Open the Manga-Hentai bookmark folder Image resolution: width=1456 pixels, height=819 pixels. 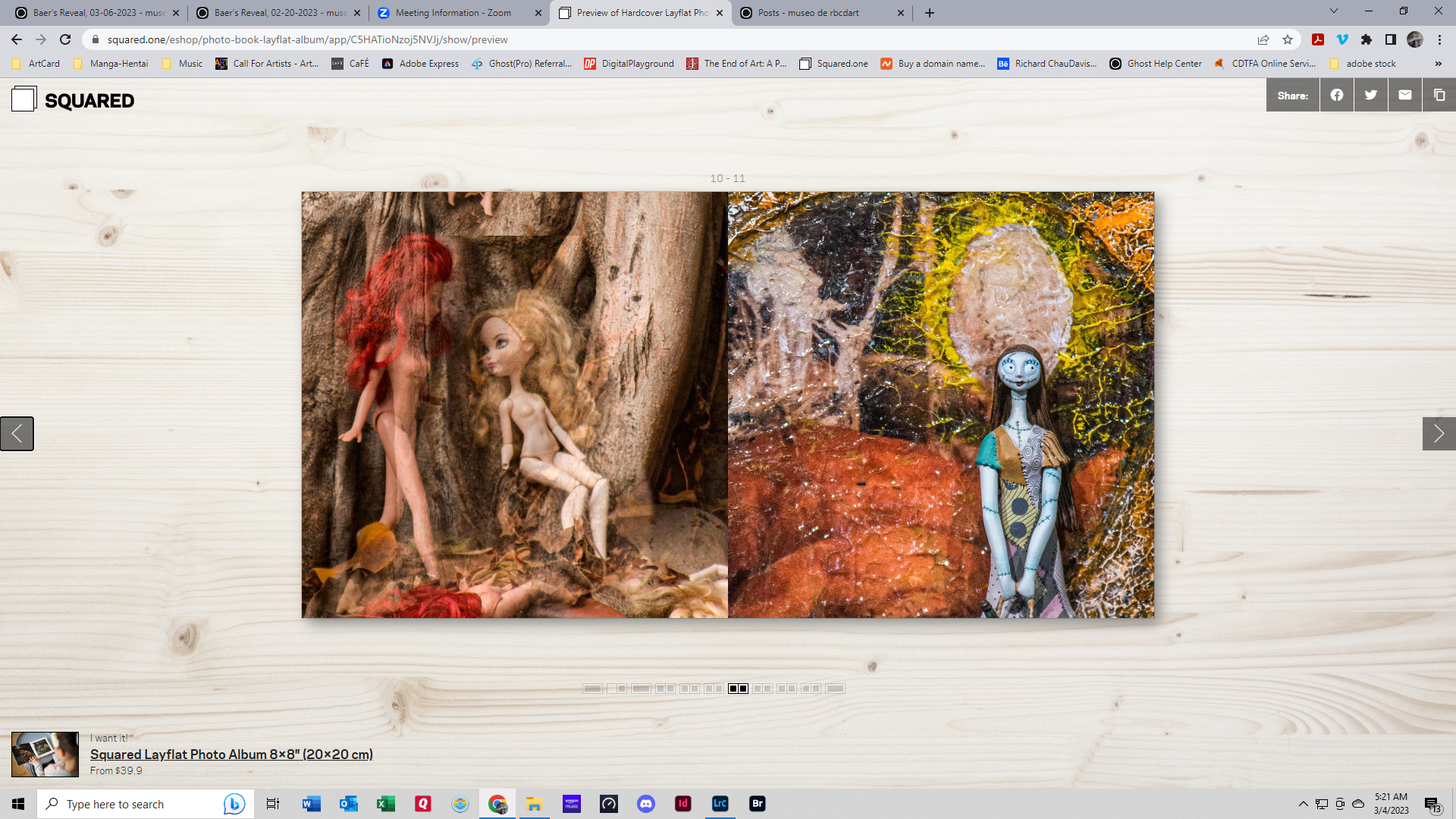111,64
